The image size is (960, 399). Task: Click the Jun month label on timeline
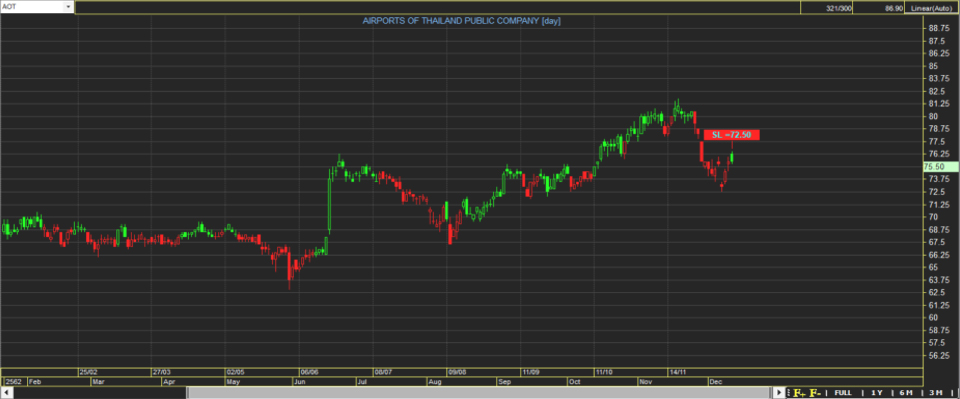pyautogui.click(x=299, y=381)
